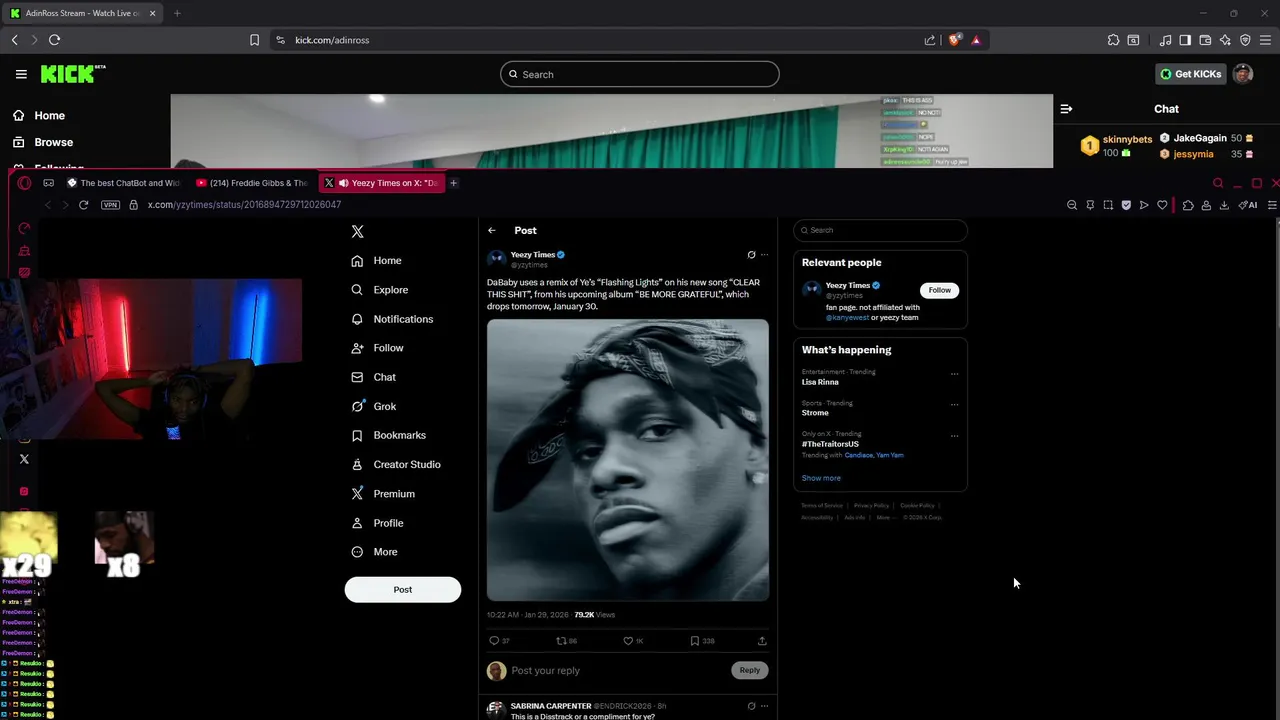Open Grok explain icon on post

[751, 255]
